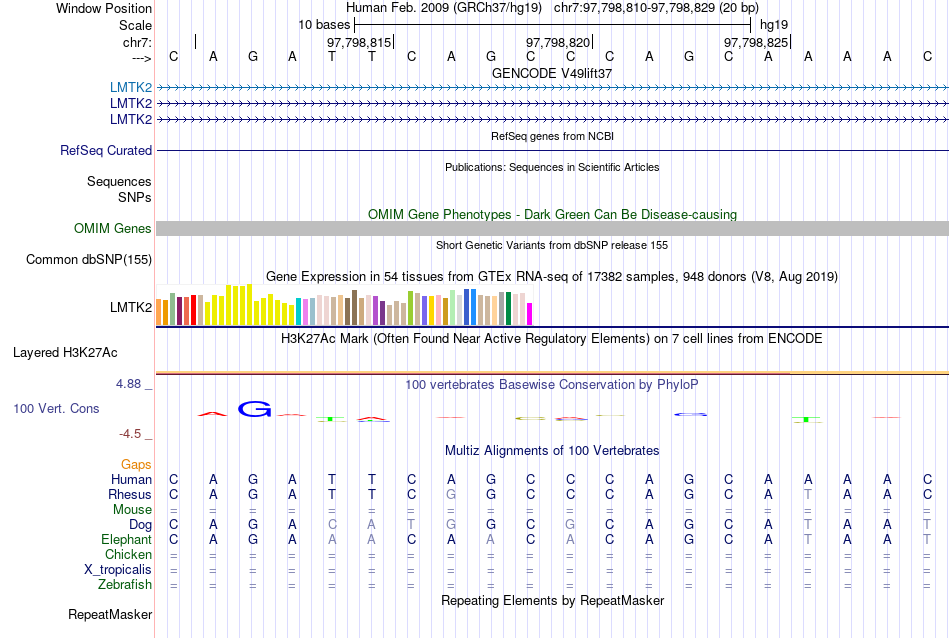This screenshot has height=638, width=950.
Task: Click the Human species row label
Action: coord(131,479)
